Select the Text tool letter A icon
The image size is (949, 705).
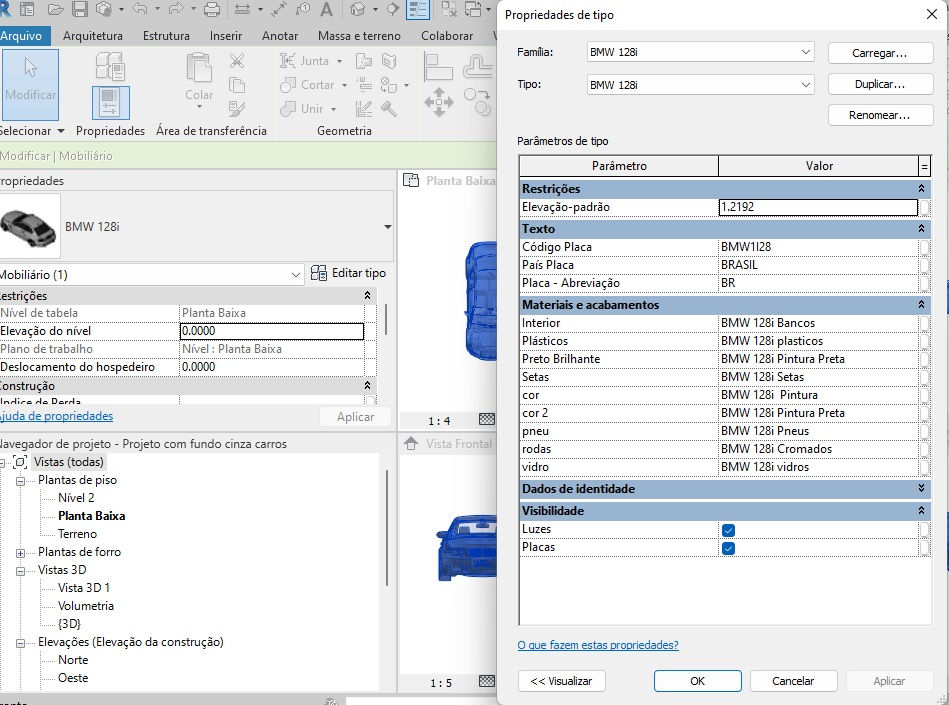pyautogui.click(x=326, y=9)
